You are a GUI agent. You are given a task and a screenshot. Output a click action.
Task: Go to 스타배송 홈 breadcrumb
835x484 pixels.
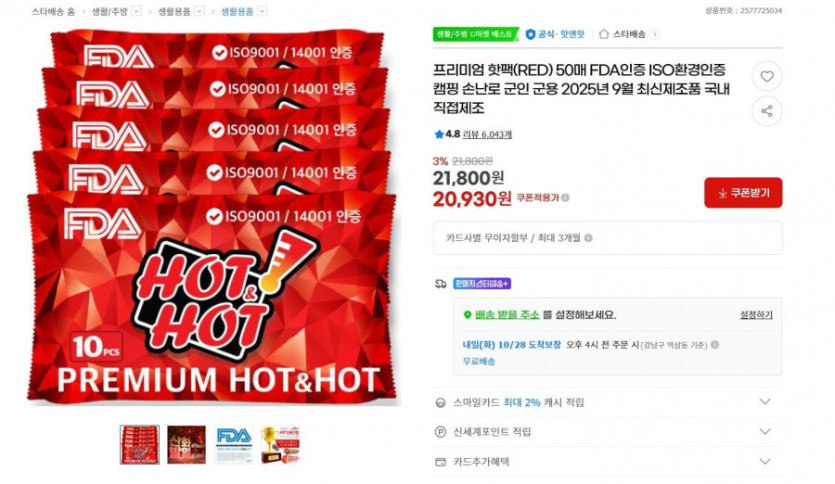click(x=53, y=11)
